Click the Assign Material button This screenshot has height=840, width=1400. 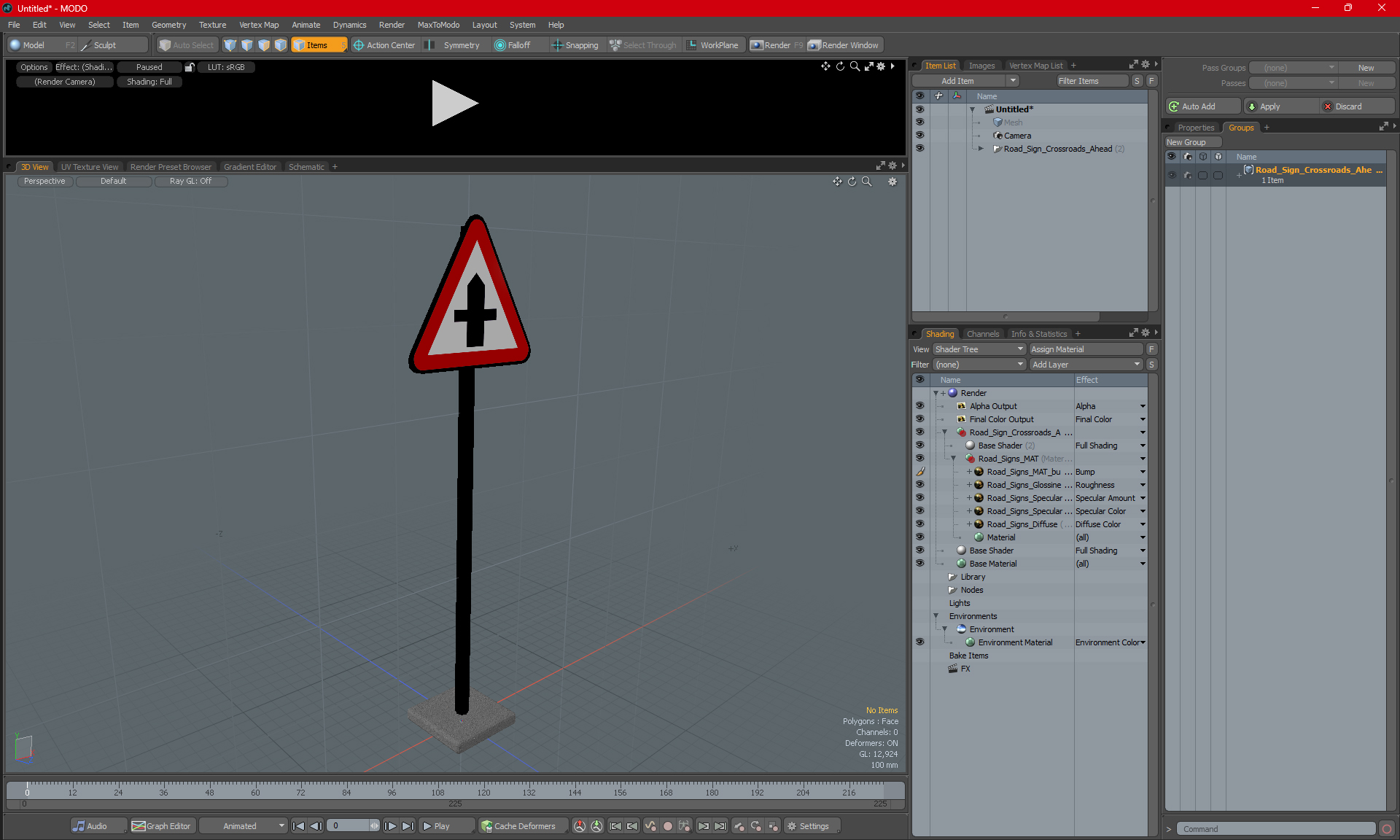point(1085,349)
